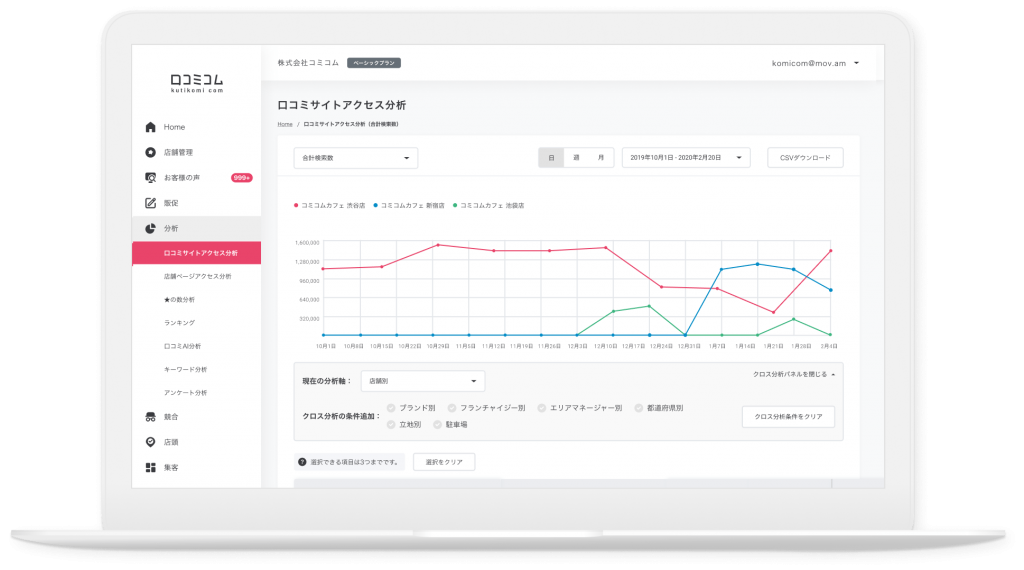Screen dimensions: 1024x570
Task: Check the エリアマネージャー別 condition
Action: (542, 408)
